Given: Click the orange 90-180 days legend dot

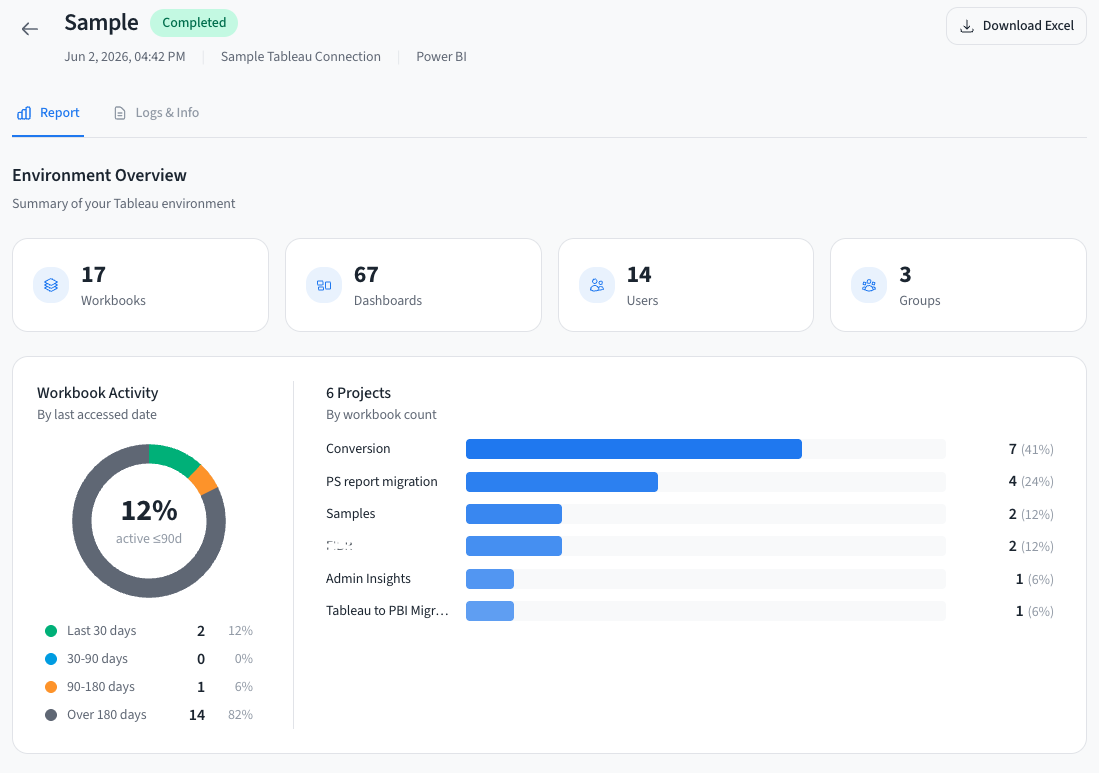Looking at the screenshot, I should [x=51, y=687].
